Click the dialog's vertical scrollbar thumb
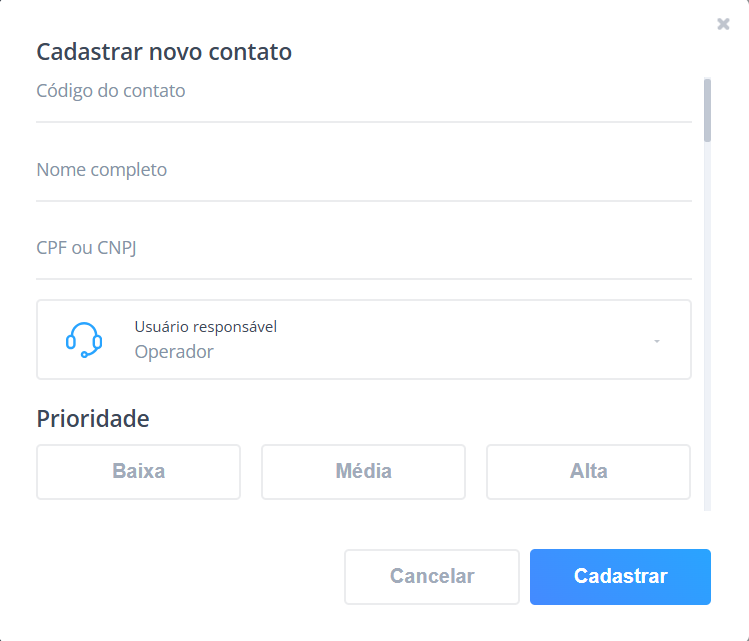 click(708, 108)
